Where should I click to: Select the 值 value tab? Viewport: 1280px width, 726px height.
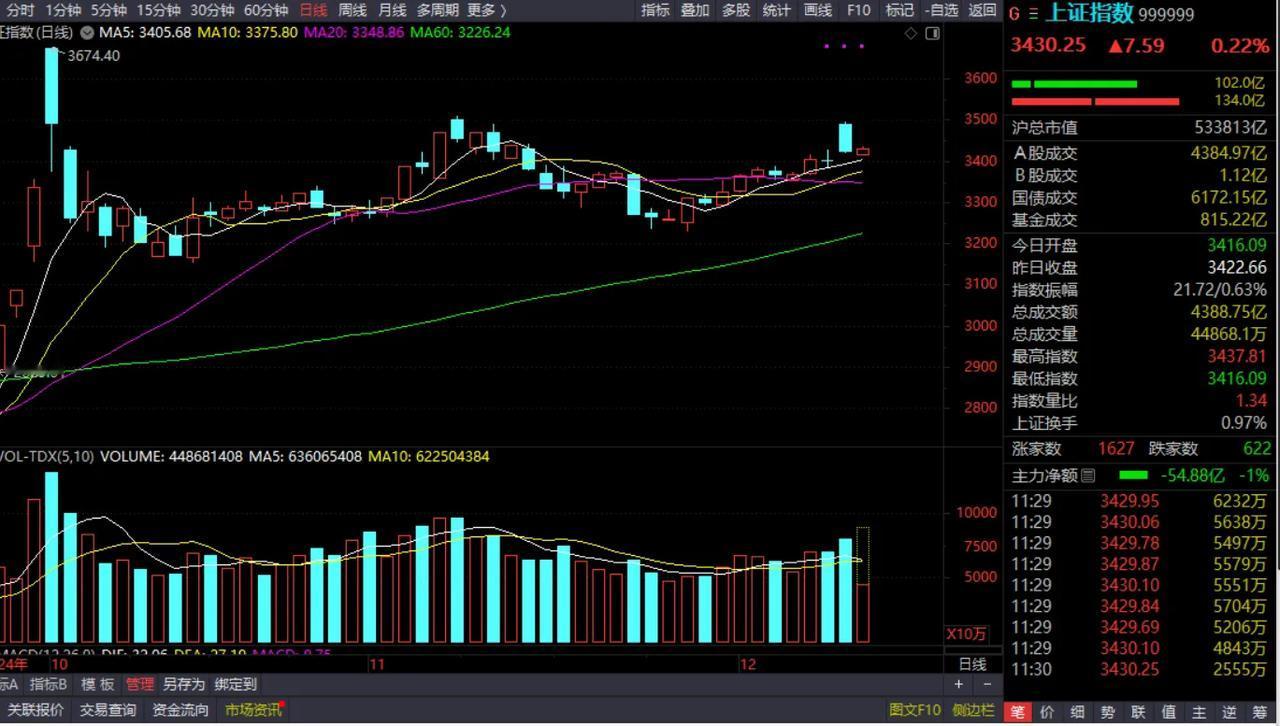point(1168,713)
